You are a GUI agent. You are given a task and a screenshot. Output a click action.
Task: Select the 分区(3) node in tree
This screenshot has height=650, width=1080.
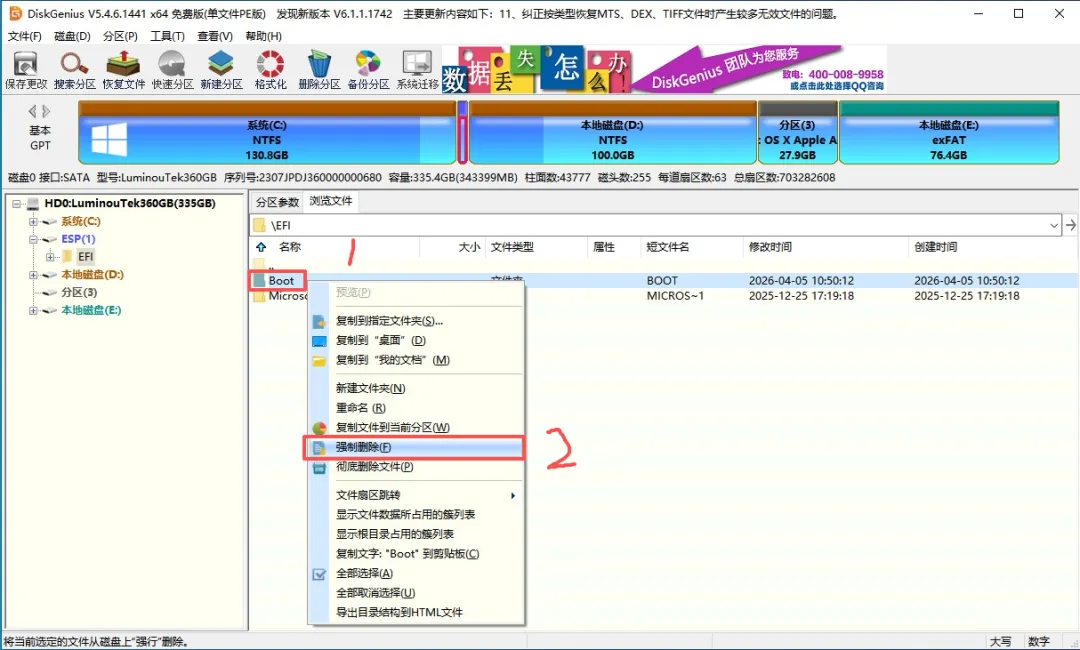pos(80,293)
